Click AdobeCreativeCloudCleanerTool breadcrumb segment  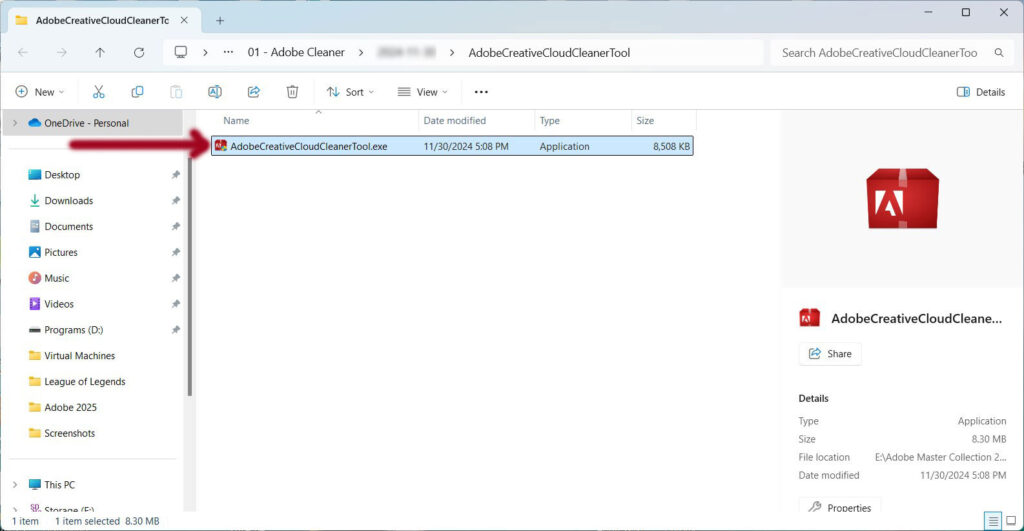549,52
